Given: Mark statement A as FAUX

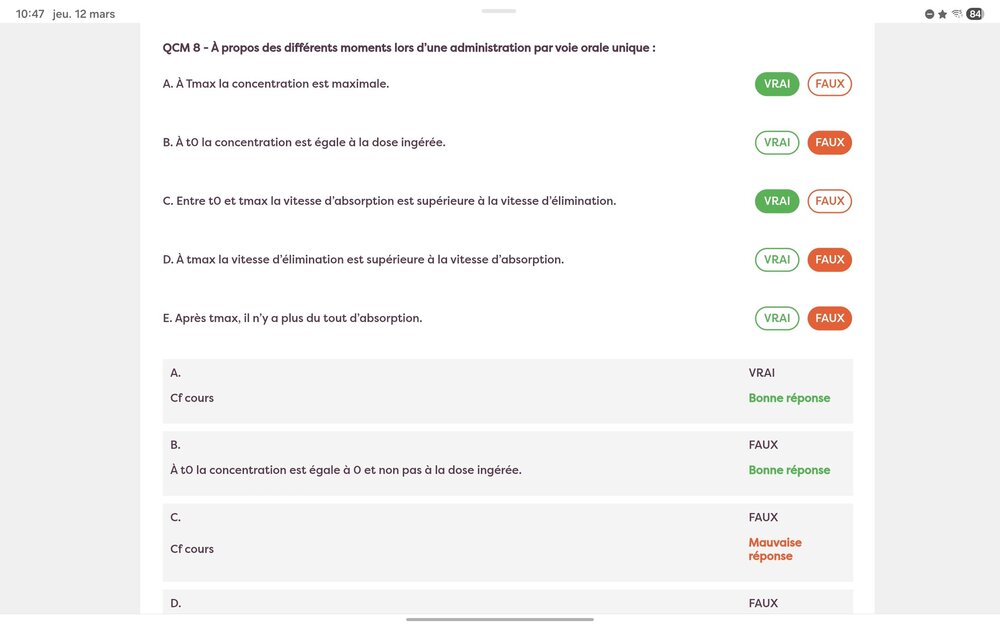Looking at the screenshot, I should (x=829, y=83).
